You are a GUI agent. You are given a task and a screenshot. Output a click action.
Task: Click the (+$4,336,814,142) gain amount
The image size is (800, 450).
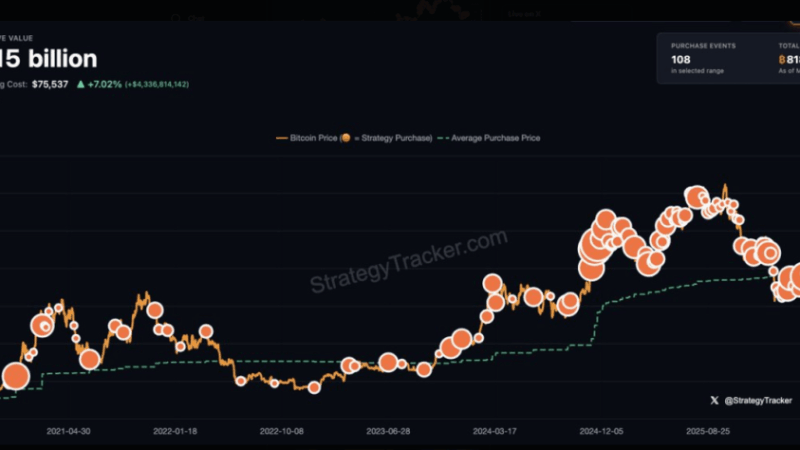[x=157, y=84]
